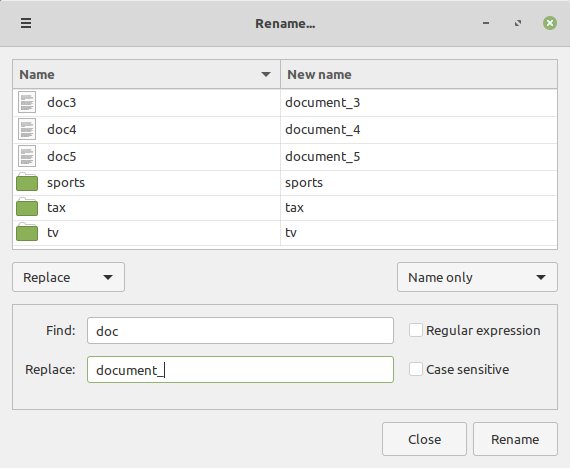Image resolution: width=570 pixels, height=468 pixels.
Task: Click the Name column header
Action: [x=146, y=75]
